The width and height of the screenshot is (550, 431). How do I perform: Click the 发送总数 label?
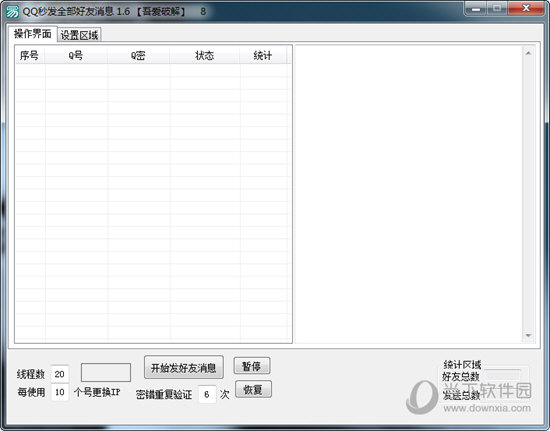(x=461, y=395)
